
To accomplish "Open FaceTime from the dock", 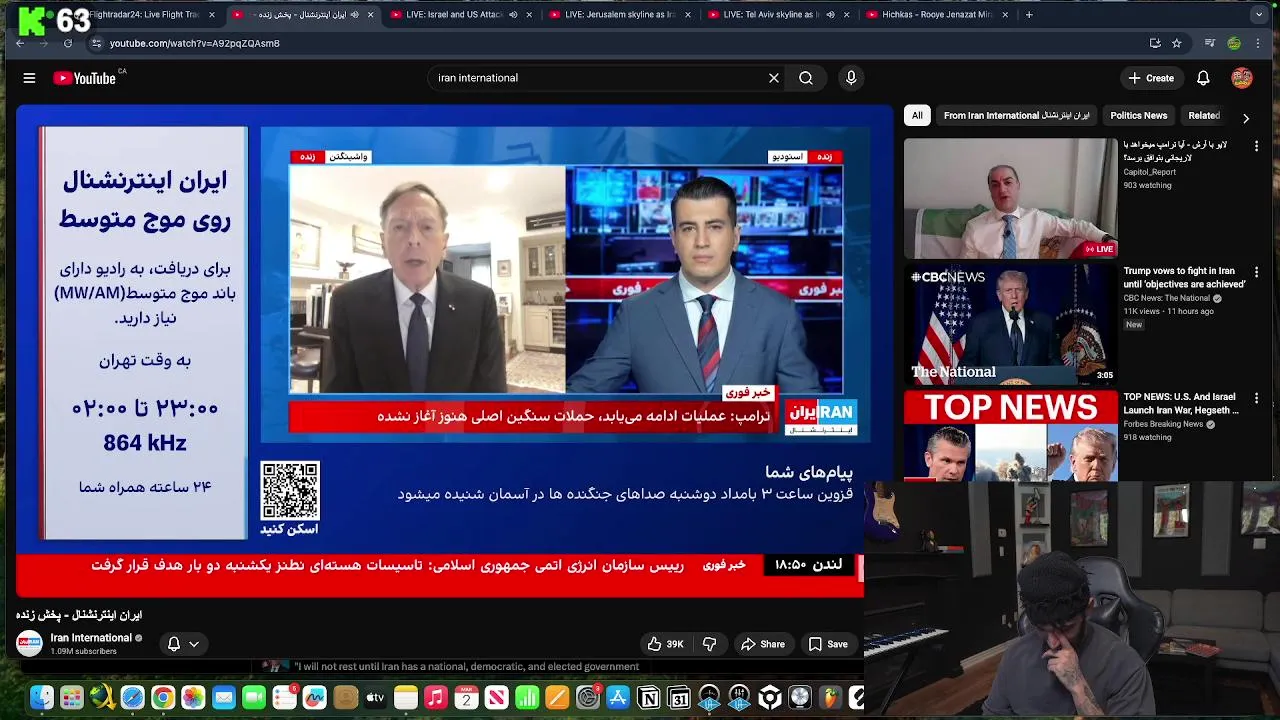I will 254,698.
